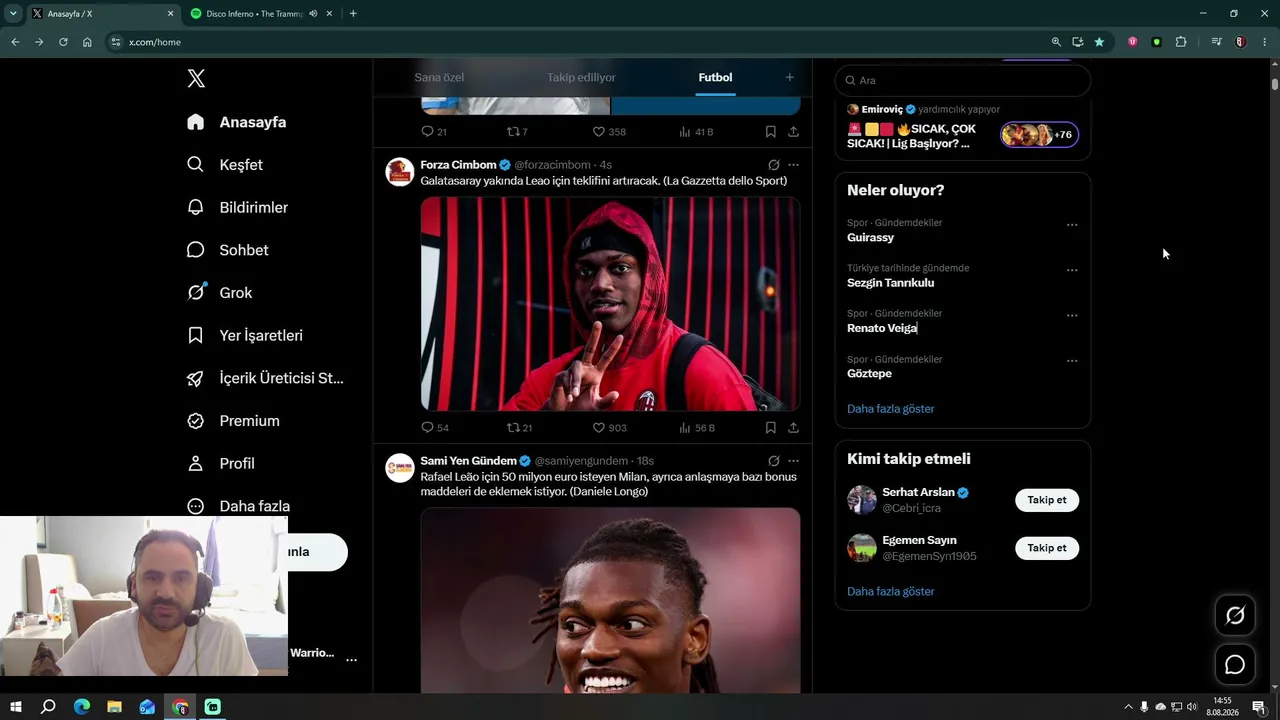Viewport: 1280px width, 720px height.
Task: Bookmark the top post with 41 B views
Action: pyautogui.click(x=771, y=131)
